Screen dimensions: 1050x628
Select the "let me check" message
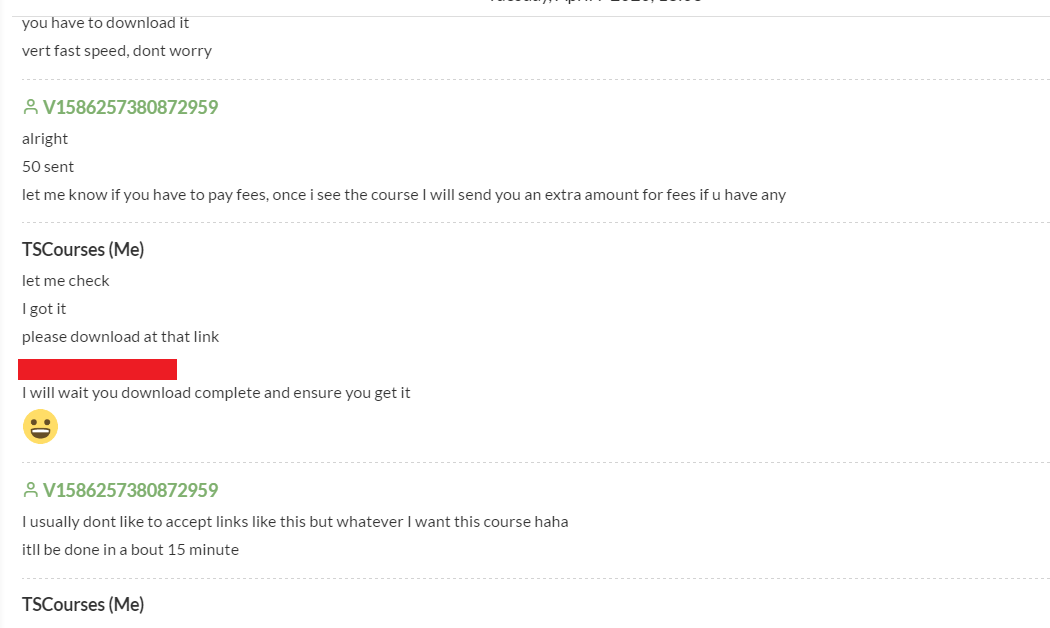point(66,280)
